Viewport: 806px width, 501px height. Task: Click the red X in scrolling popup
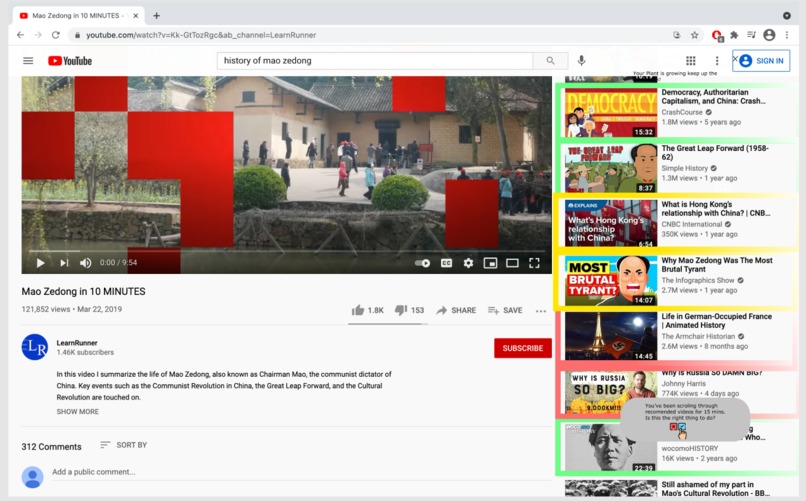673,426
